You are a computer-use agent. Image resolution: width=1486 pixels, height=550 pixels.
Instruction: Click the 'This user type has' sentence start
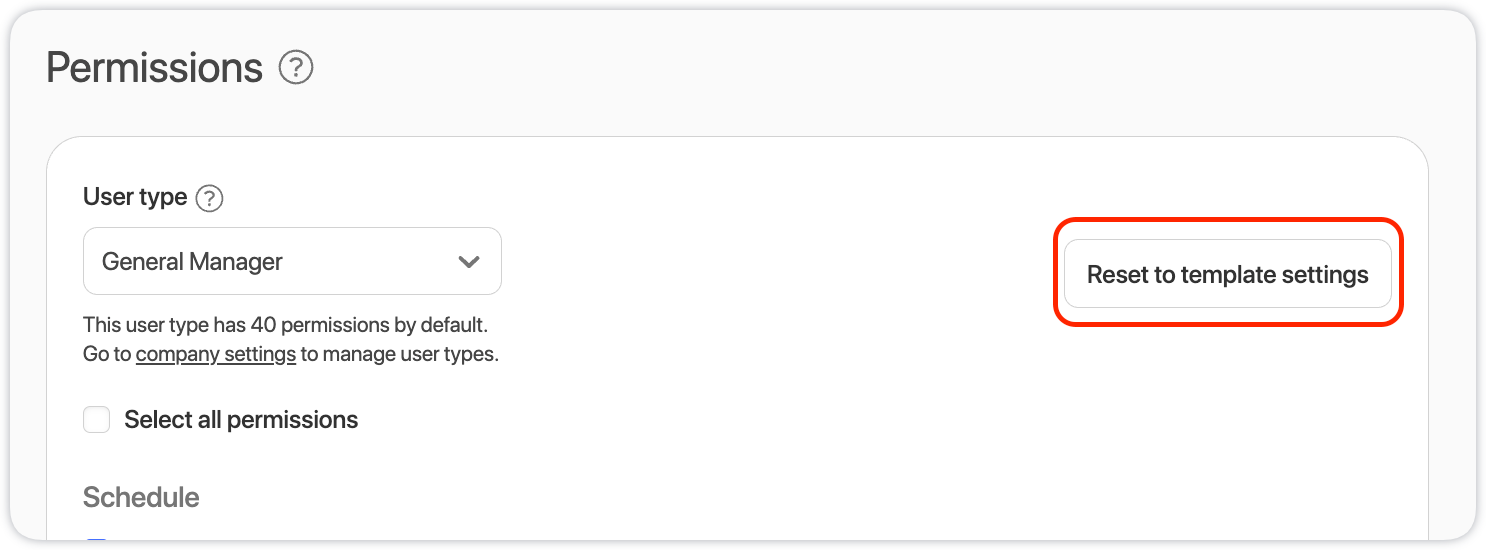pos(160,326)
